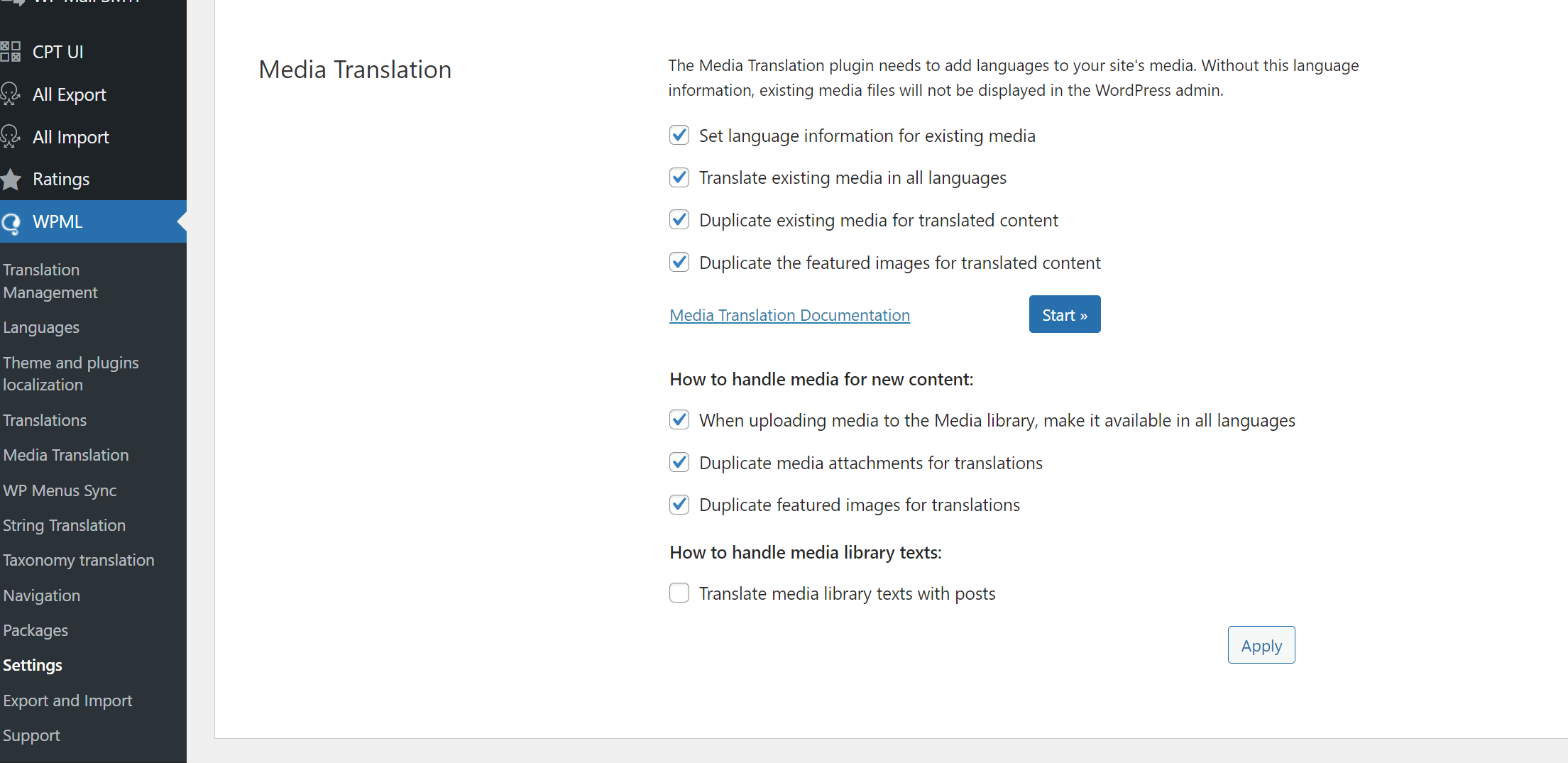Click the WPML logo icon
Screen dimensions: 1568x763
pyautogui.click(x=11, y=222)
